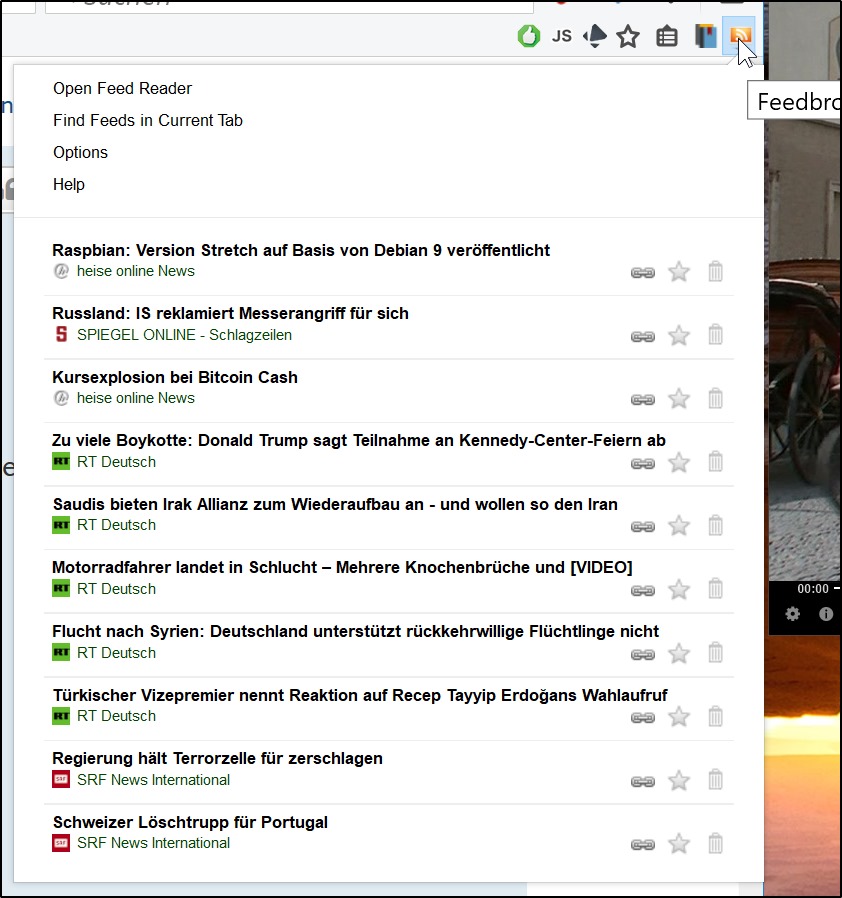Image resolution: width=842 pixels, height=898 pixels.
Task: Click heise online News under Raspbian article
Action: click(136, 271)
